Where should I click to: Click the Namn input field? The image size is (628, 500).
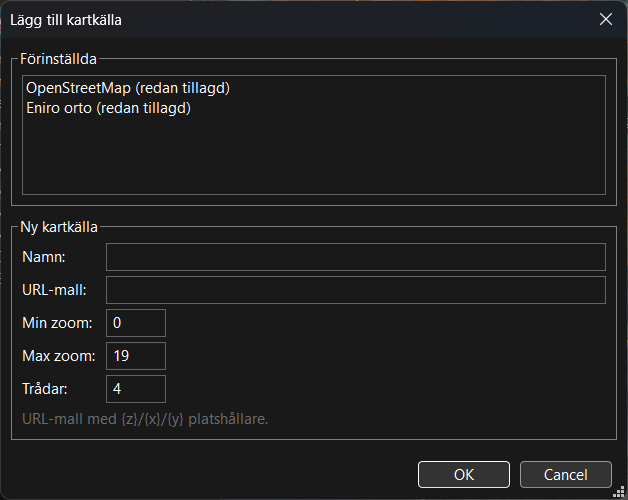tap(356, 257)
